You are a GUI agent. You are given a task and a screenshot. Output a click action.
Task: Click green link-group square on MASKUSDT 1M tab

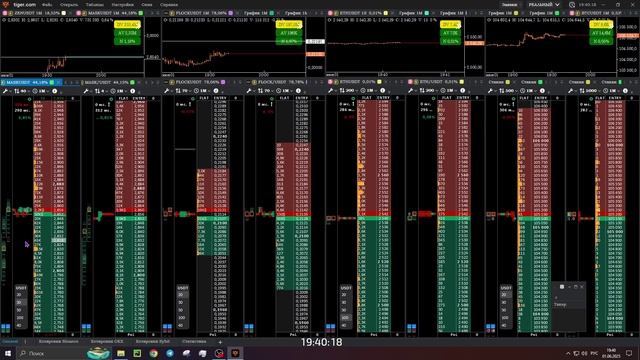(141, 13)
